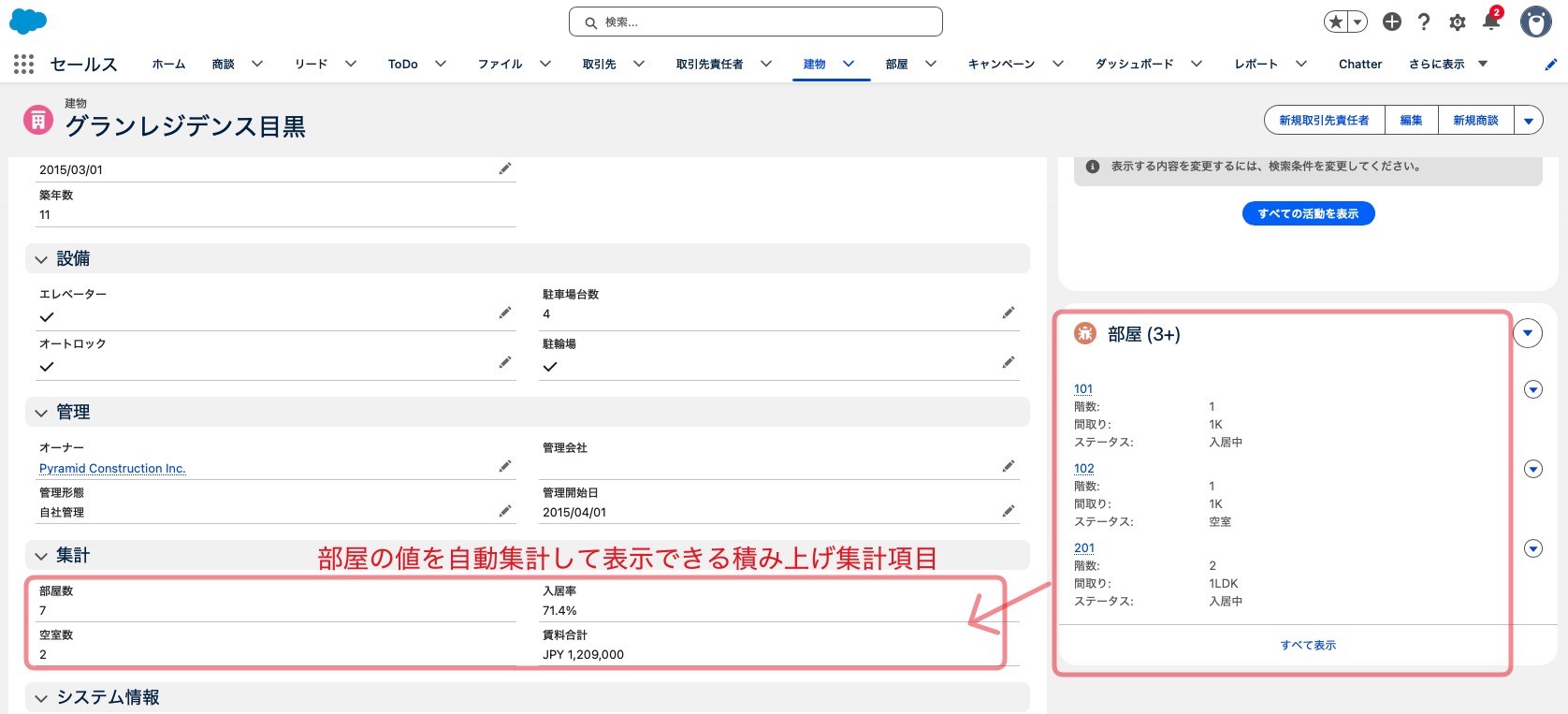Go to the 取引先責任者 tab

[709, 64]
